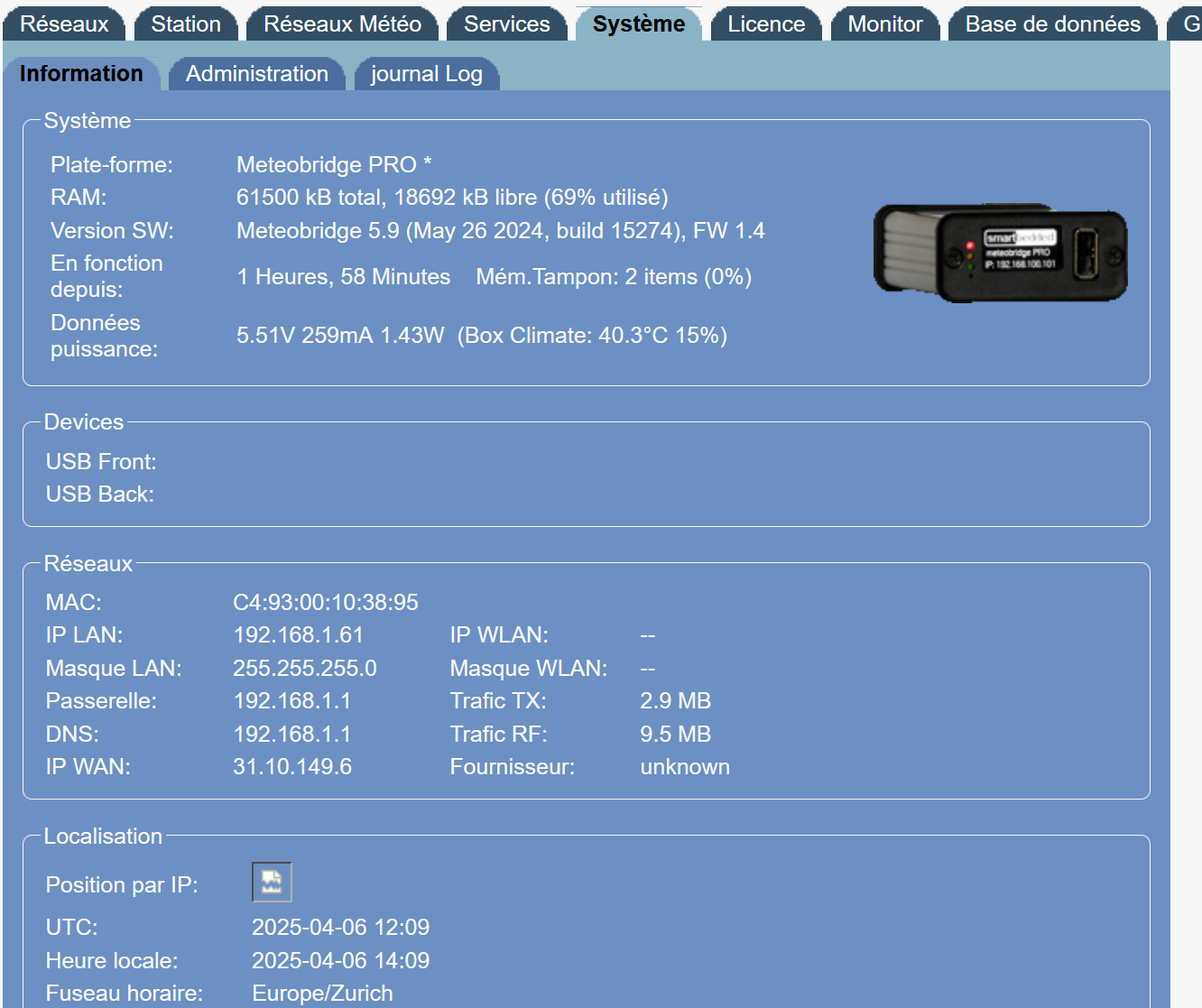Click the IP LAN value 192.168.1.61

299,635
